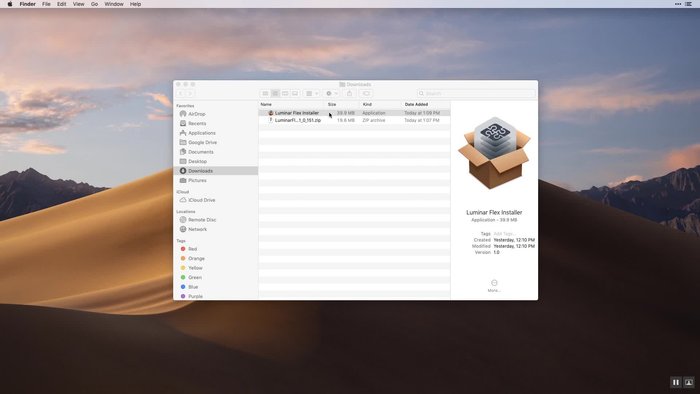Open Desktop in the sidebar

[x=197, y=162]
